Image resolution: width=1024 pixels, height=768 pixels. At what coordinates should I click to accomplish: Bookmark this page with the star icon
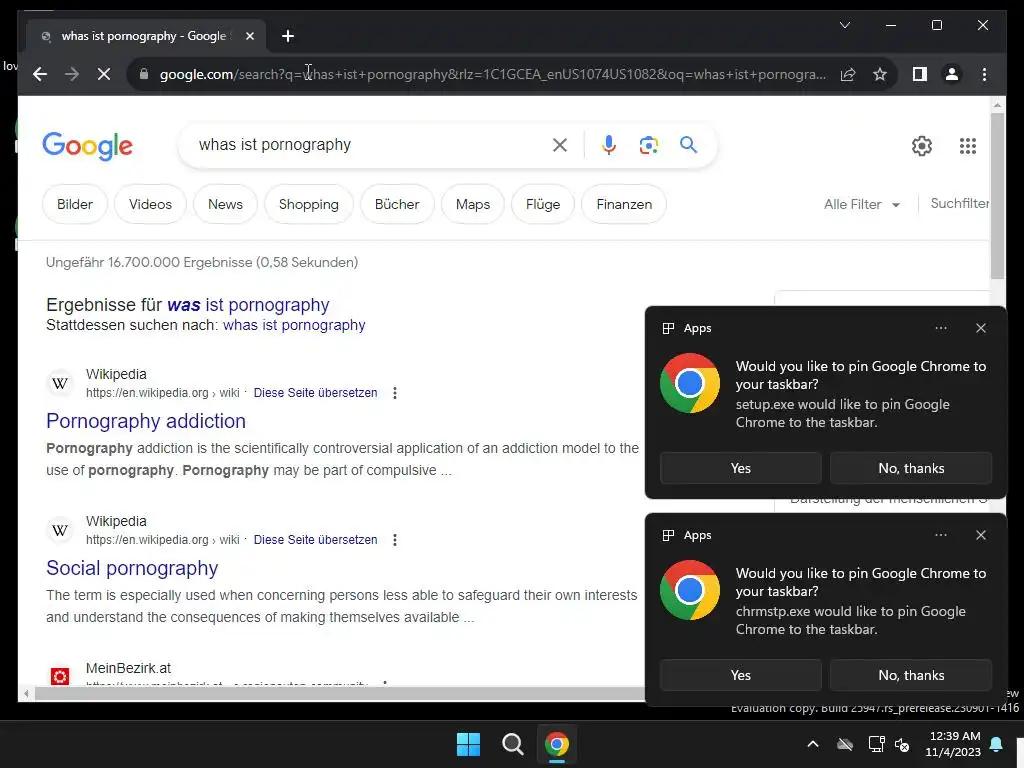coord(880,74)
